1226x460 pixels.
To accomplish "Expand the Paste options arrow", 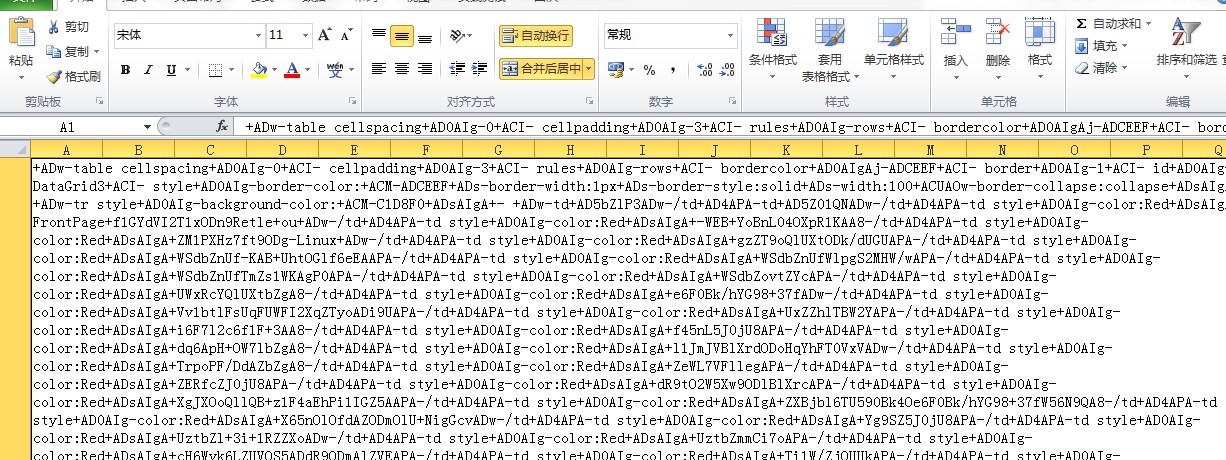I will tap(21, 76).
